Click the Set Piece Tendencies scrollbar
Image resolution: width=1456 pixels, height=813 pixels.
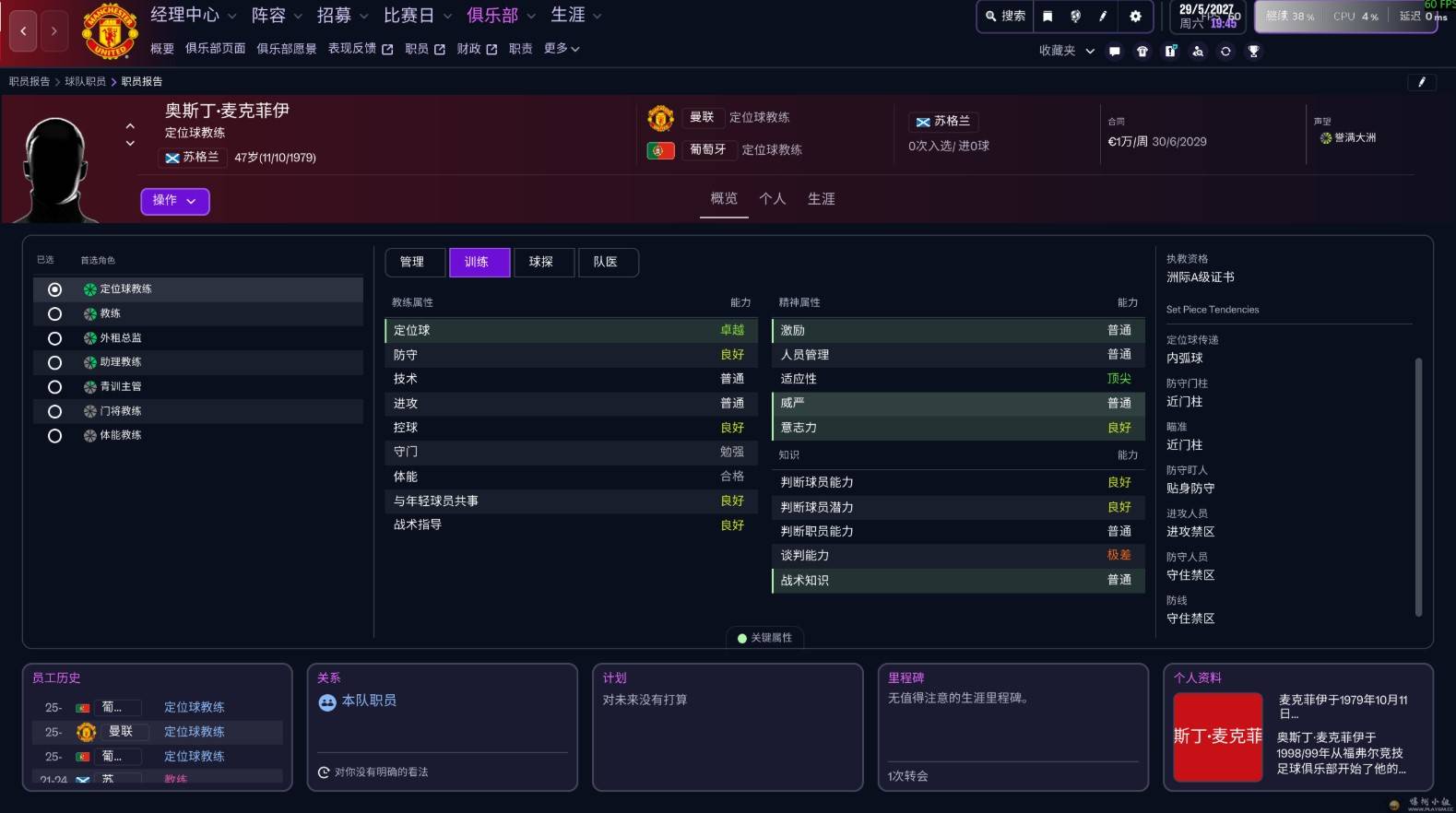point(1418,486)
